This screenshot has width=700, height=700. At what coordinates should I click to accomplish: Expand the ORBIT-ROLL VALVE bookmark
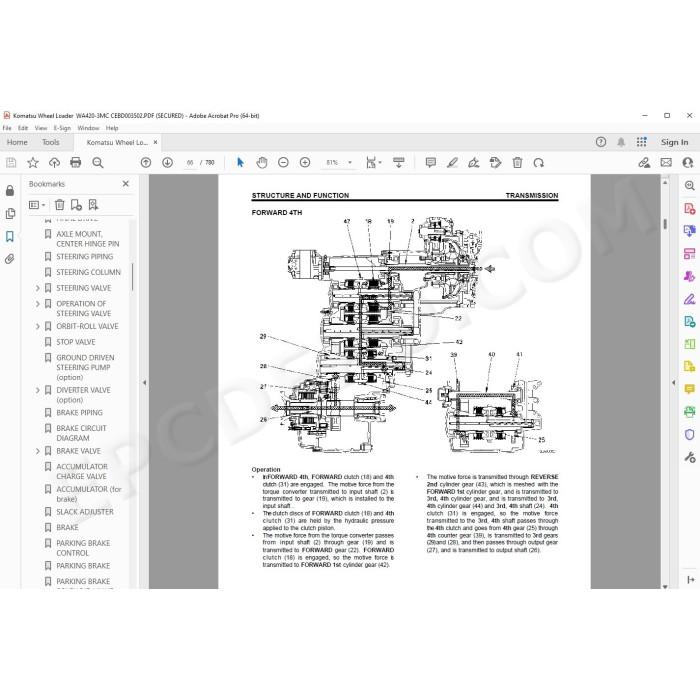tap(38, 327)
